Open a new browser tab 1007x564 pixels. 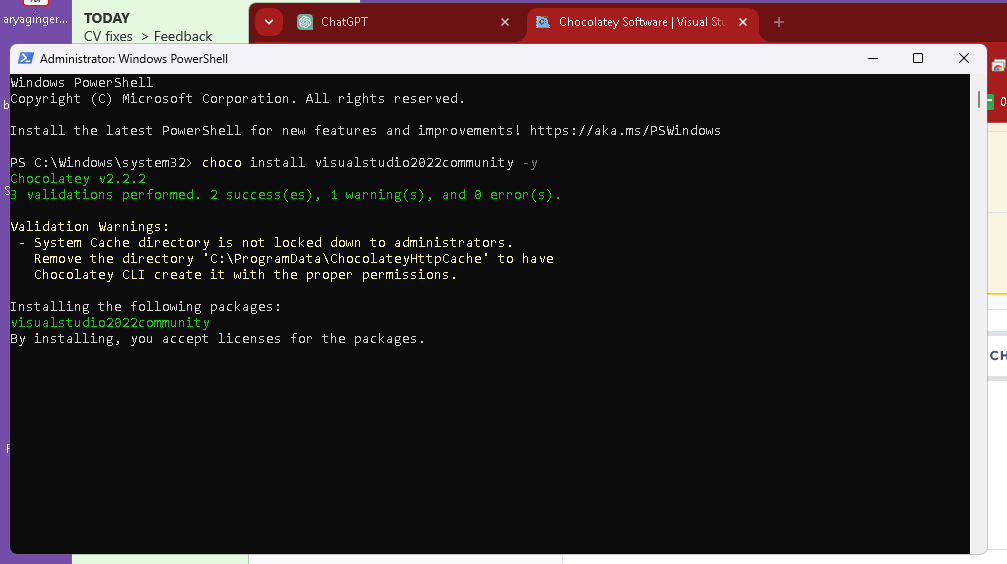[779, 22]
